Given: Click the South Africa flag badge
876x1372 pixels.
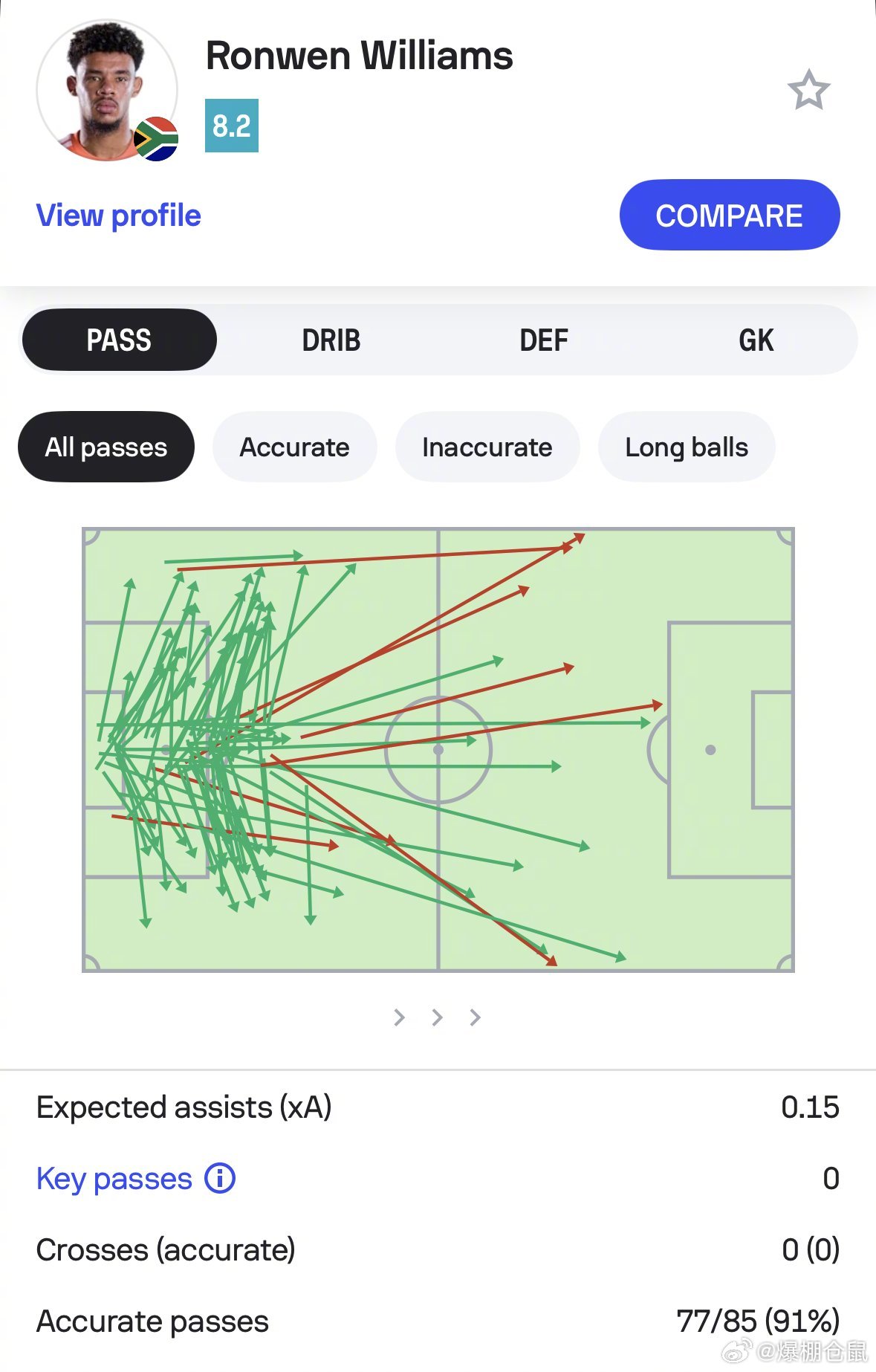Looking at the screenshot, I should (156, 139).
